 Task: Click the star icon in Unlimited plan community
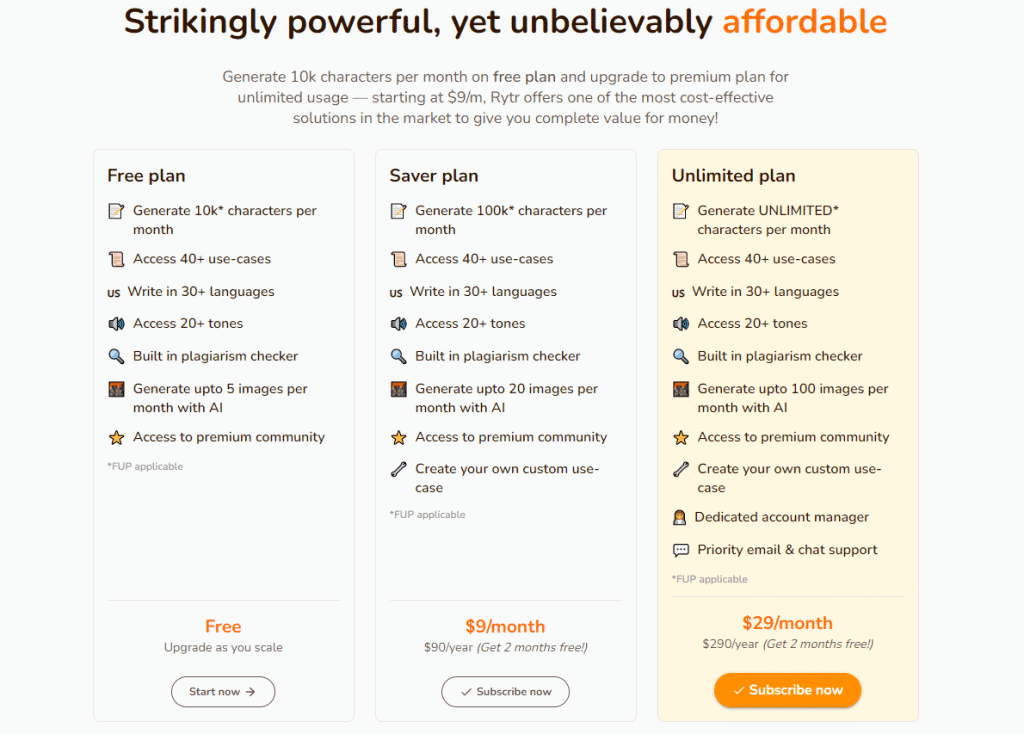(x=680, y=438)
